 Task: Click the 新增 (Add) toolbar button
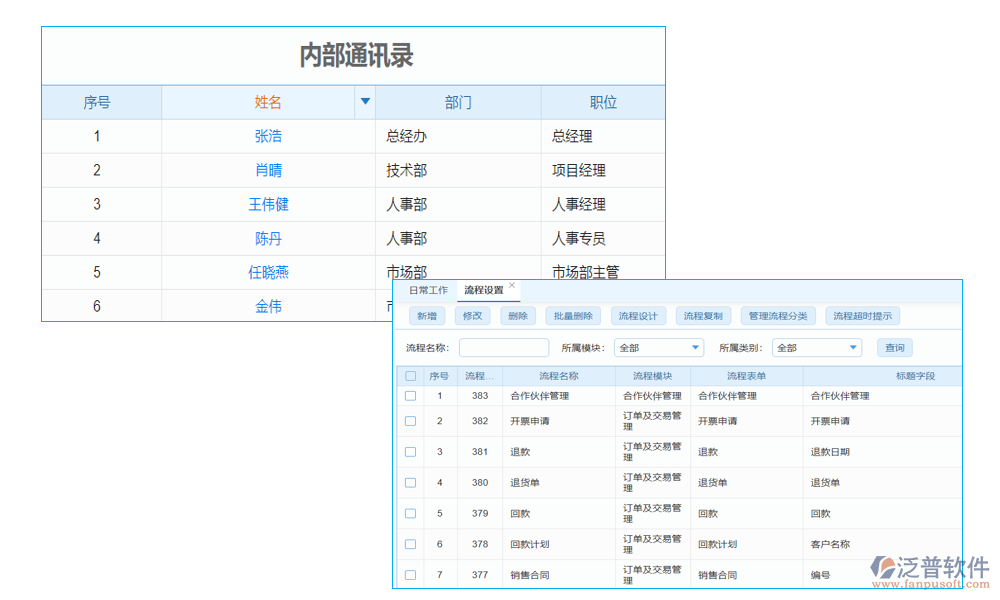(x=426, y=315)
